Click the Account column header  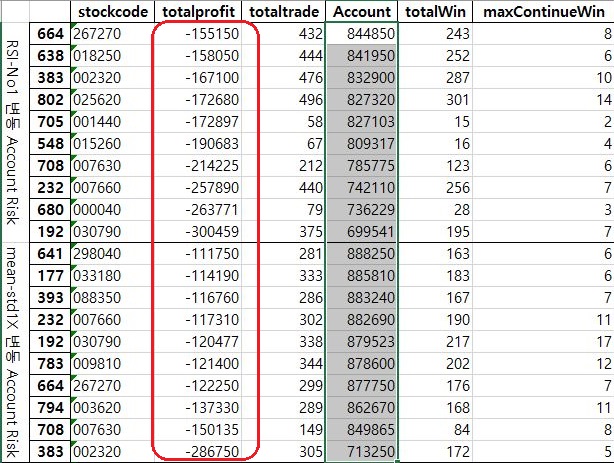362,11
